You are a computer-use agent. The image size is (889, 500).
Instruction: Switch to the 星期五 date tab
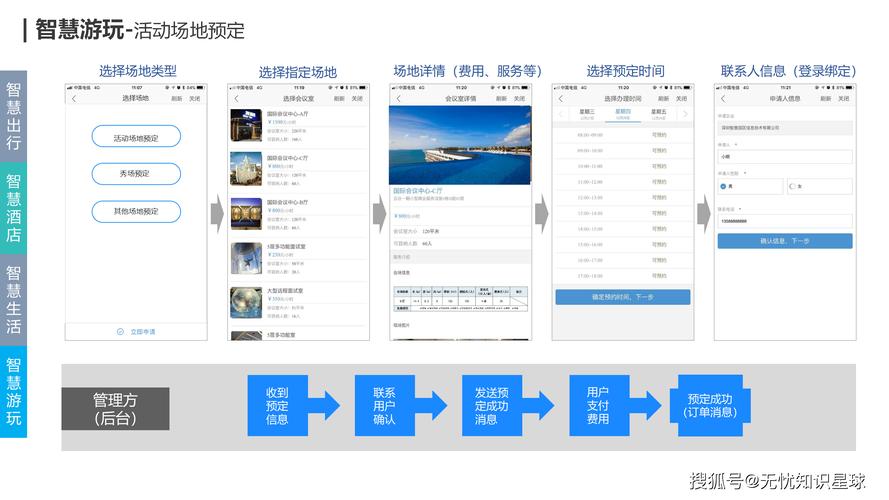[x=658, y=114]
